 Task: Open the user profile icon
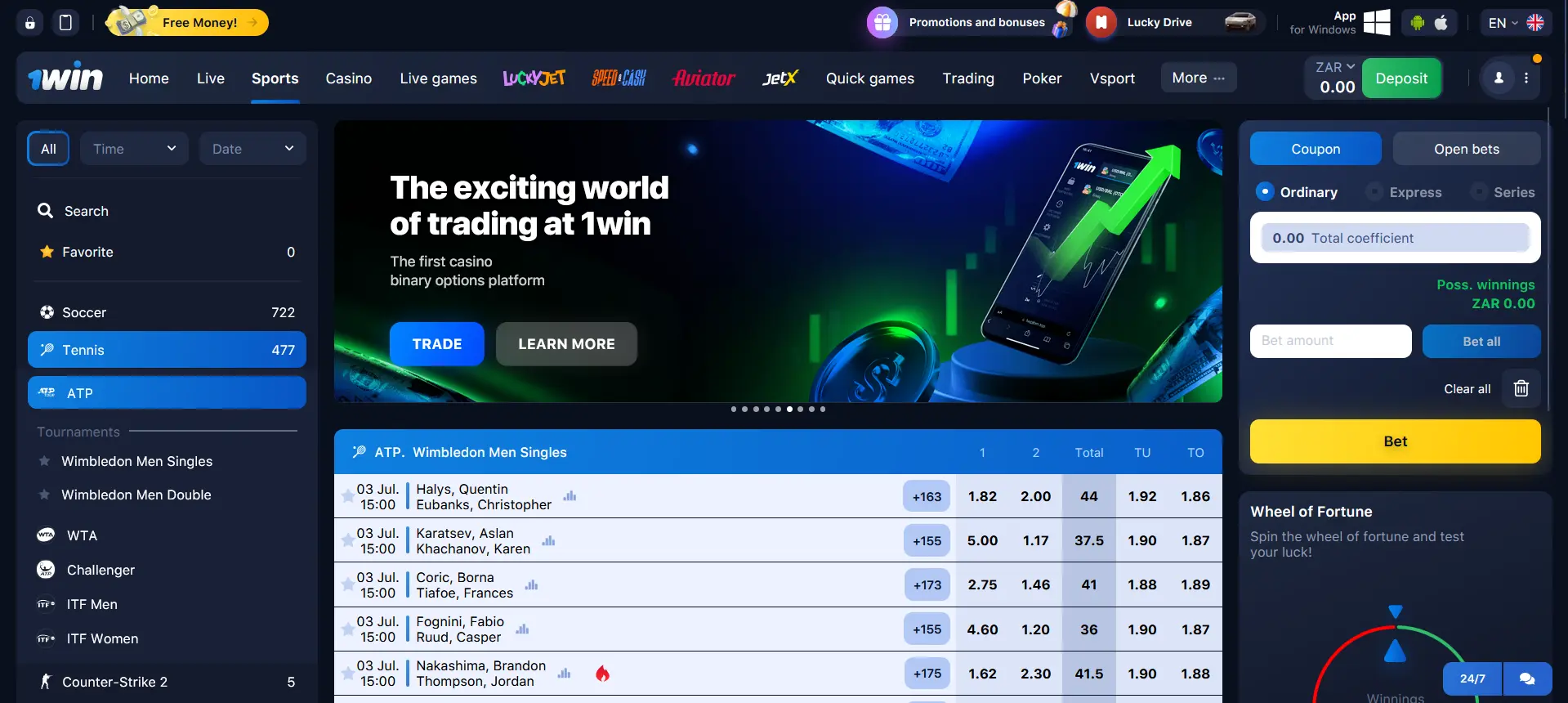point(1499,78)
